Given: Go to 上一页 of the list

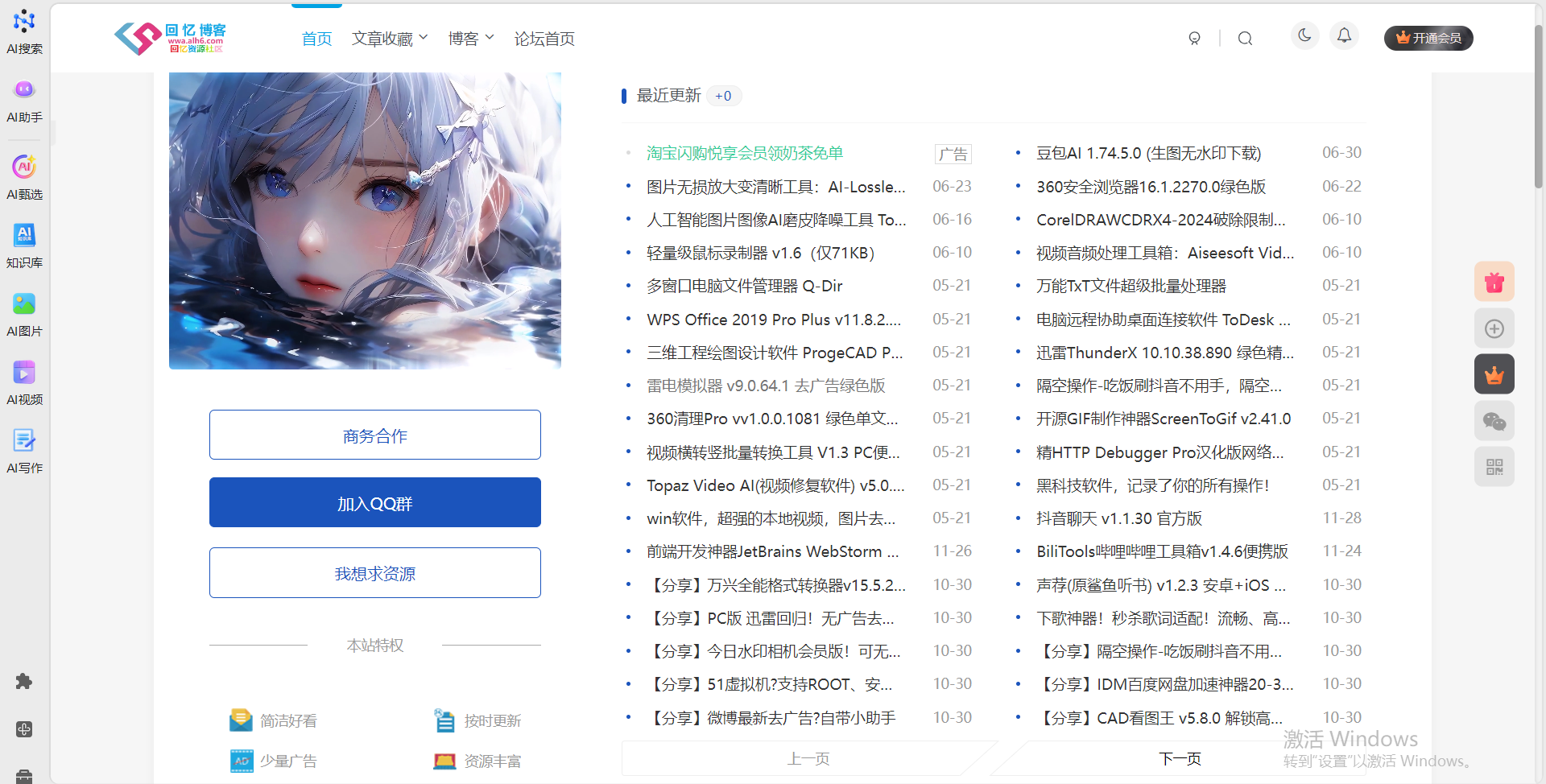Looking at the screenshot, I should pyautogui.click(x=808, y=758).
